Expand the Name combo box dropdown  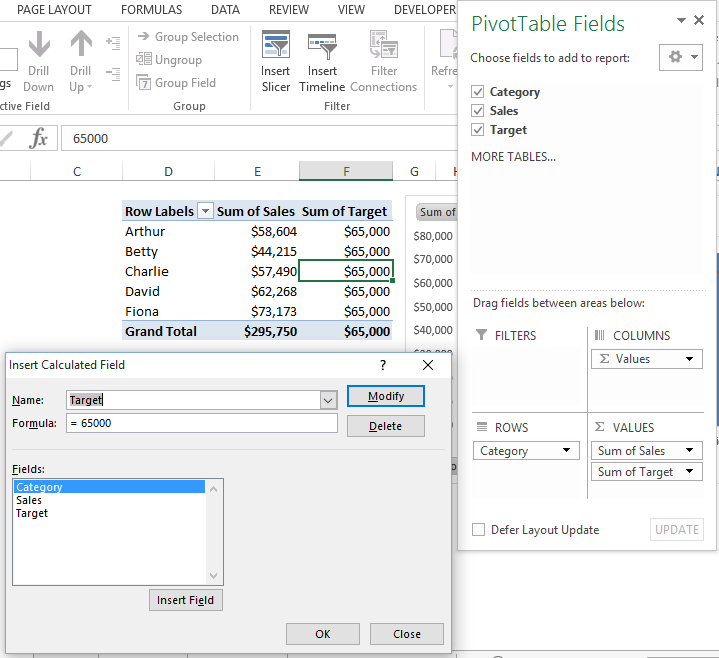tap(328, 400)
